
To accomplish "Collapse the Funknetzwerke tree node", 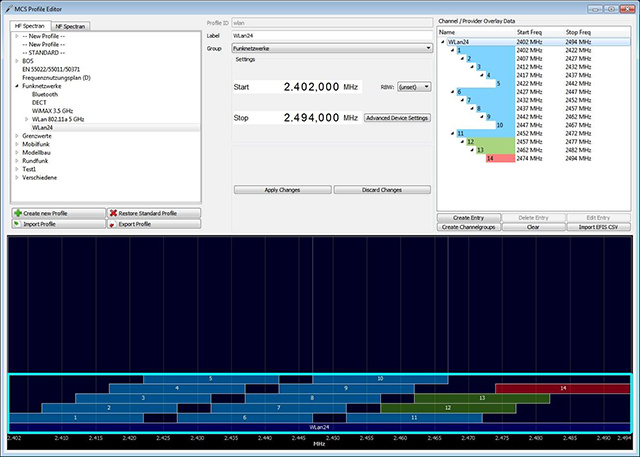I will pos(17,86).
